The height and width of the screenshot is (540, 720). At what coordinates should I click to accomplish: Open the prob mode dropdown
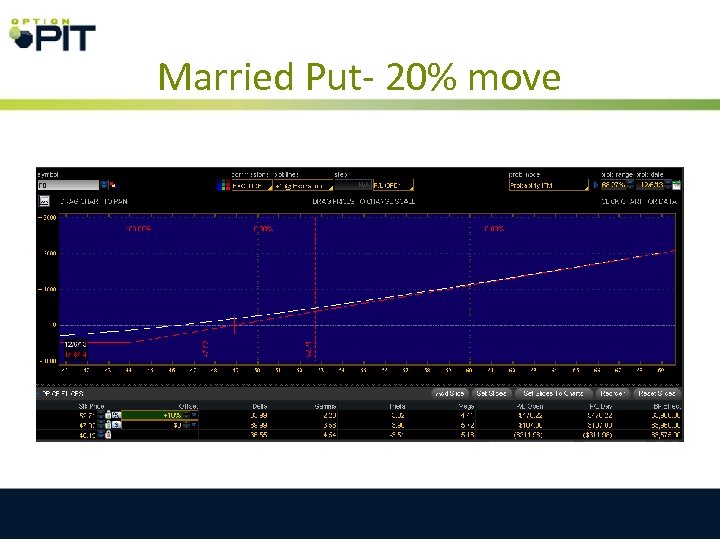(x=548, y=186)
